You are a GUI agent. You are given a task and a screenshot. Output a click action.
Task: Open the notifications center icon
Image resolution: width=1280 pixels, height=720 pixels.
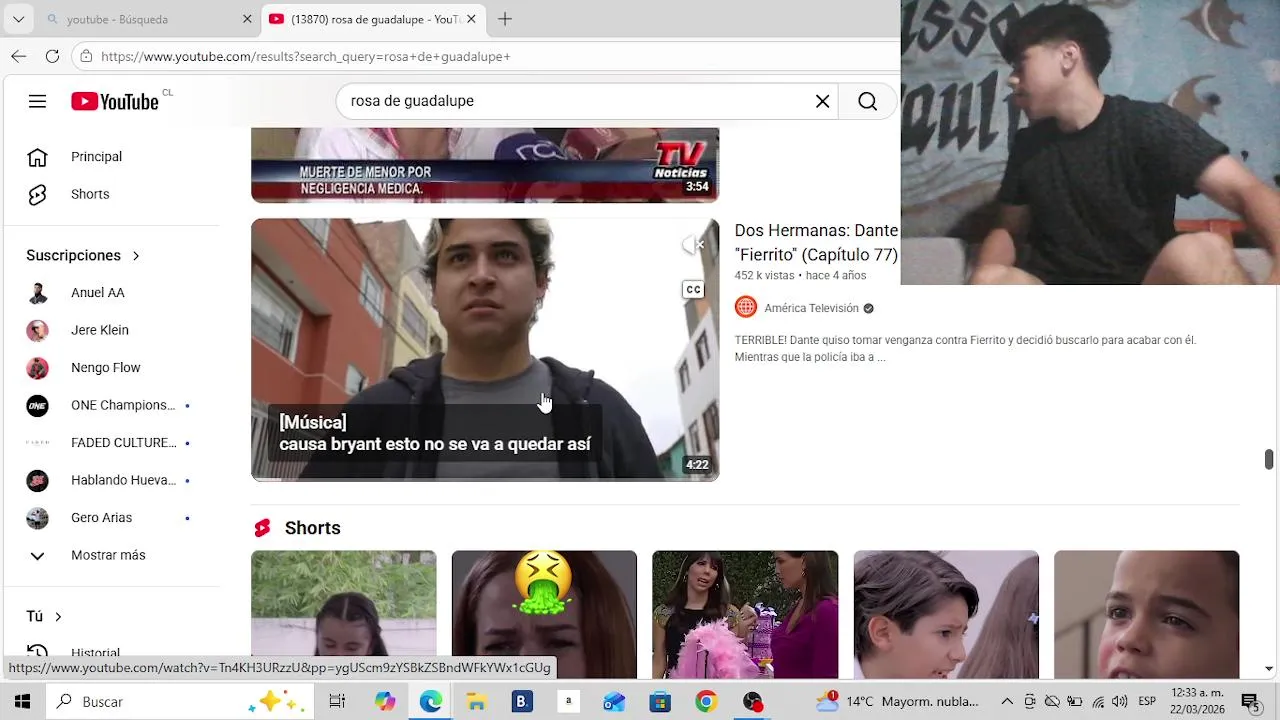[x=1250, y=702]
